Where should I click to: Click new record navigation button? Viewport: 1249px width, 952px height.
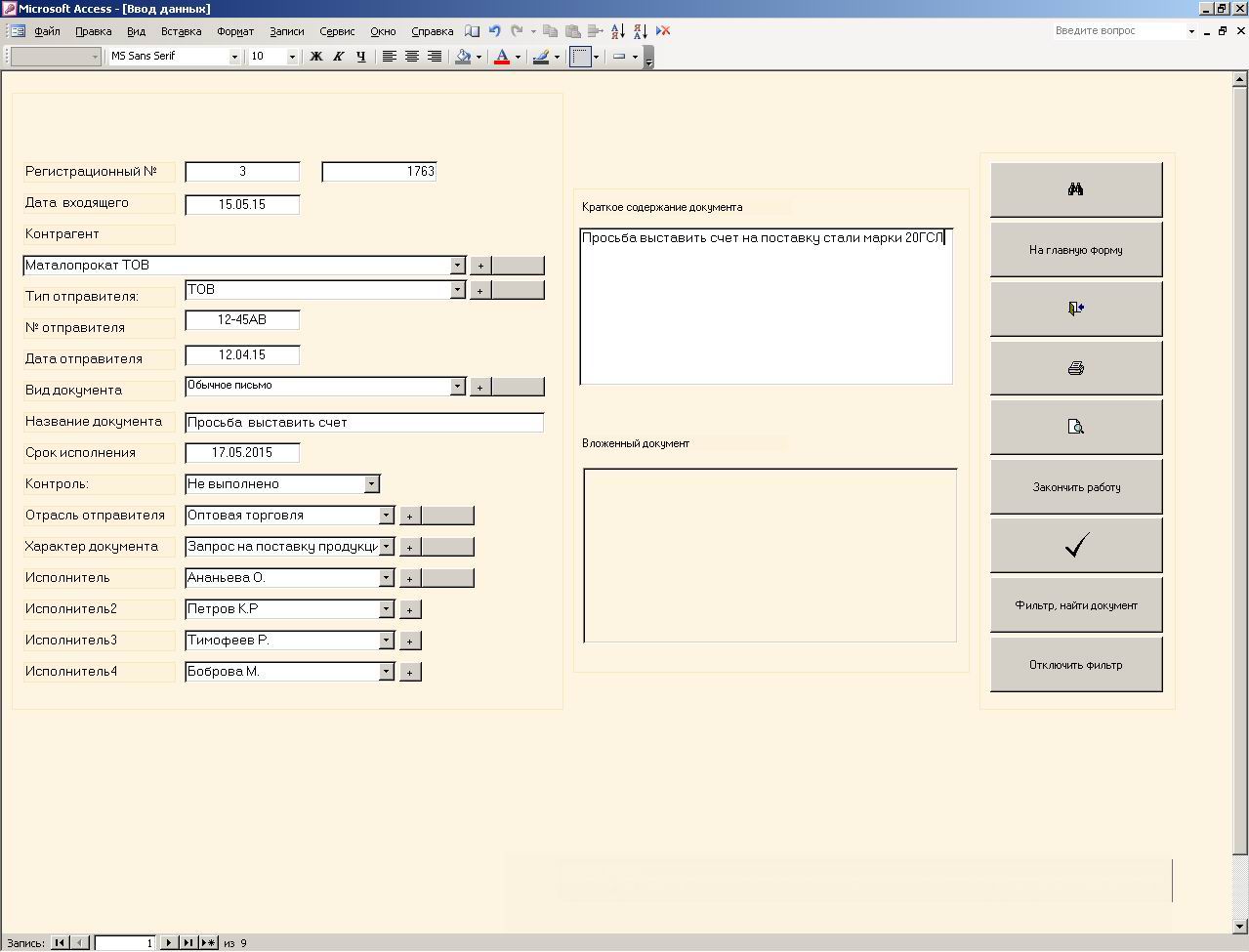click(208, 943)
